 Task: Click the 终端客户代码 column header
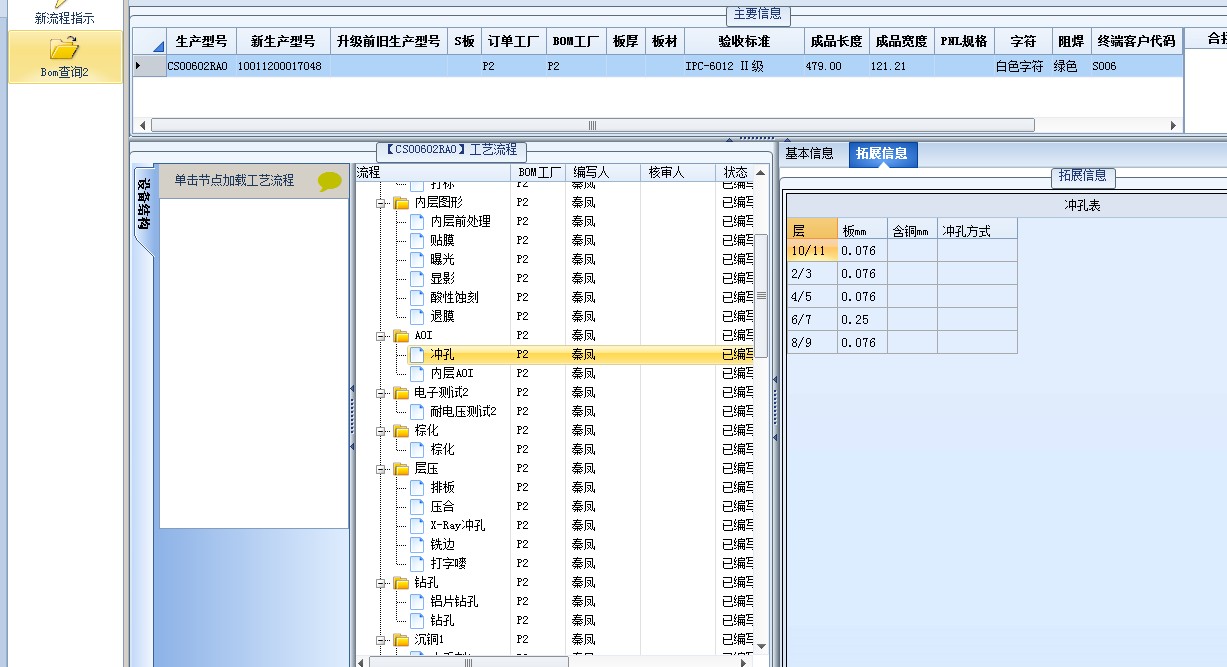coord(1136,41)
